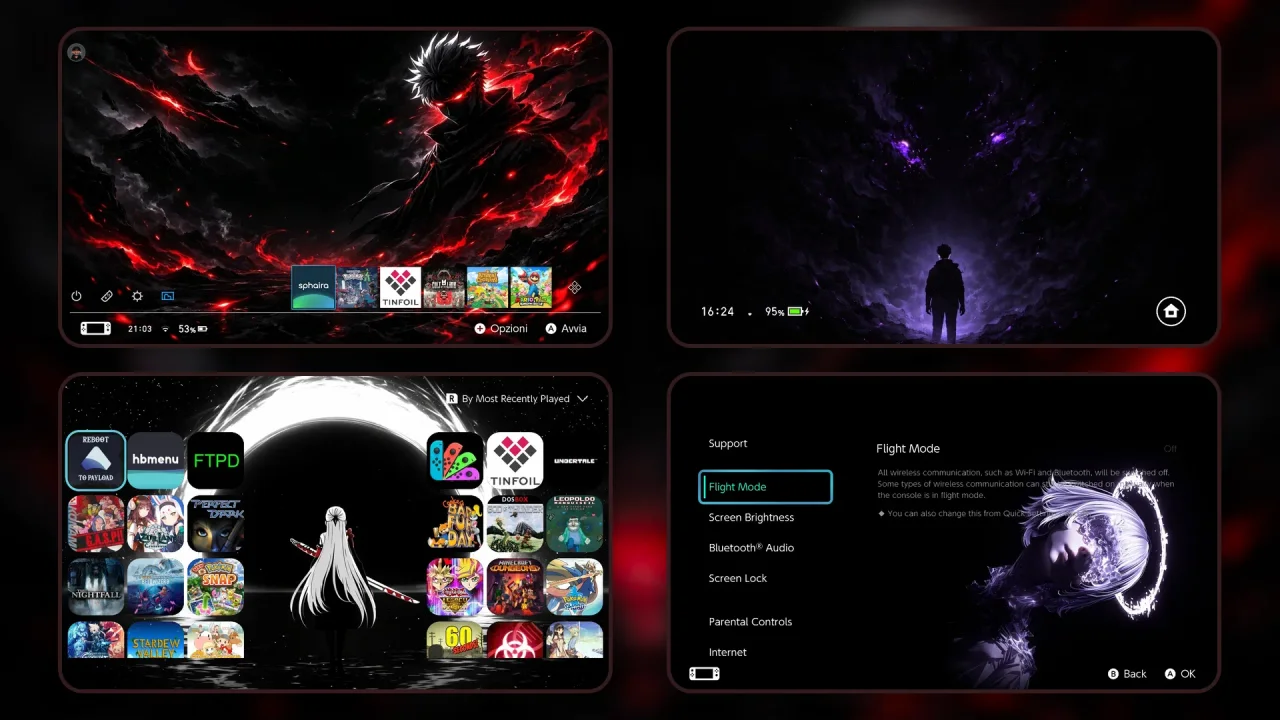Select Support in settings list
Viewport: 1280px width, 720px height.
(x=728, y=443)
